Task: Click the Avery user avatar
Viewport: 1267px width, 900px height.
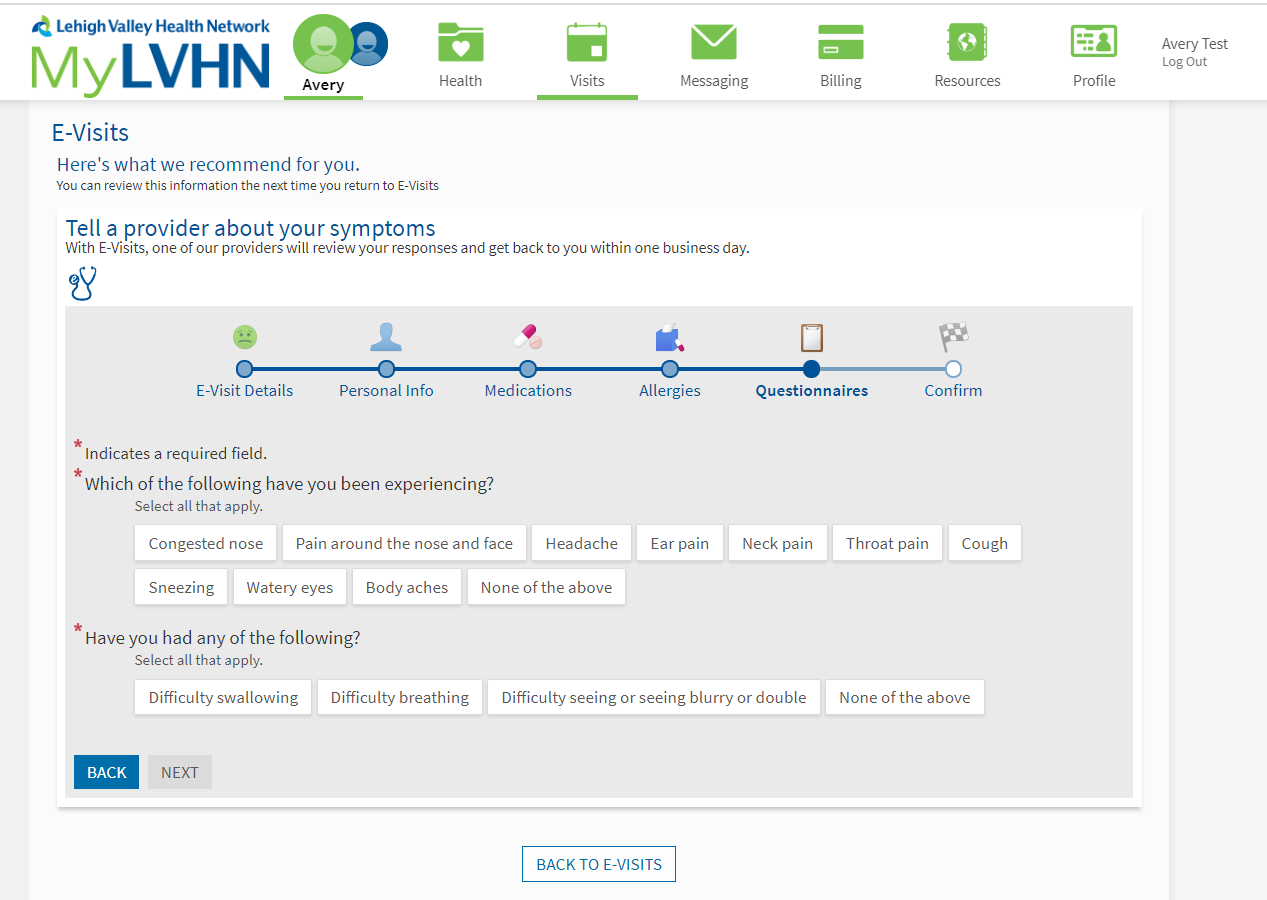Action: coord(322,45)
